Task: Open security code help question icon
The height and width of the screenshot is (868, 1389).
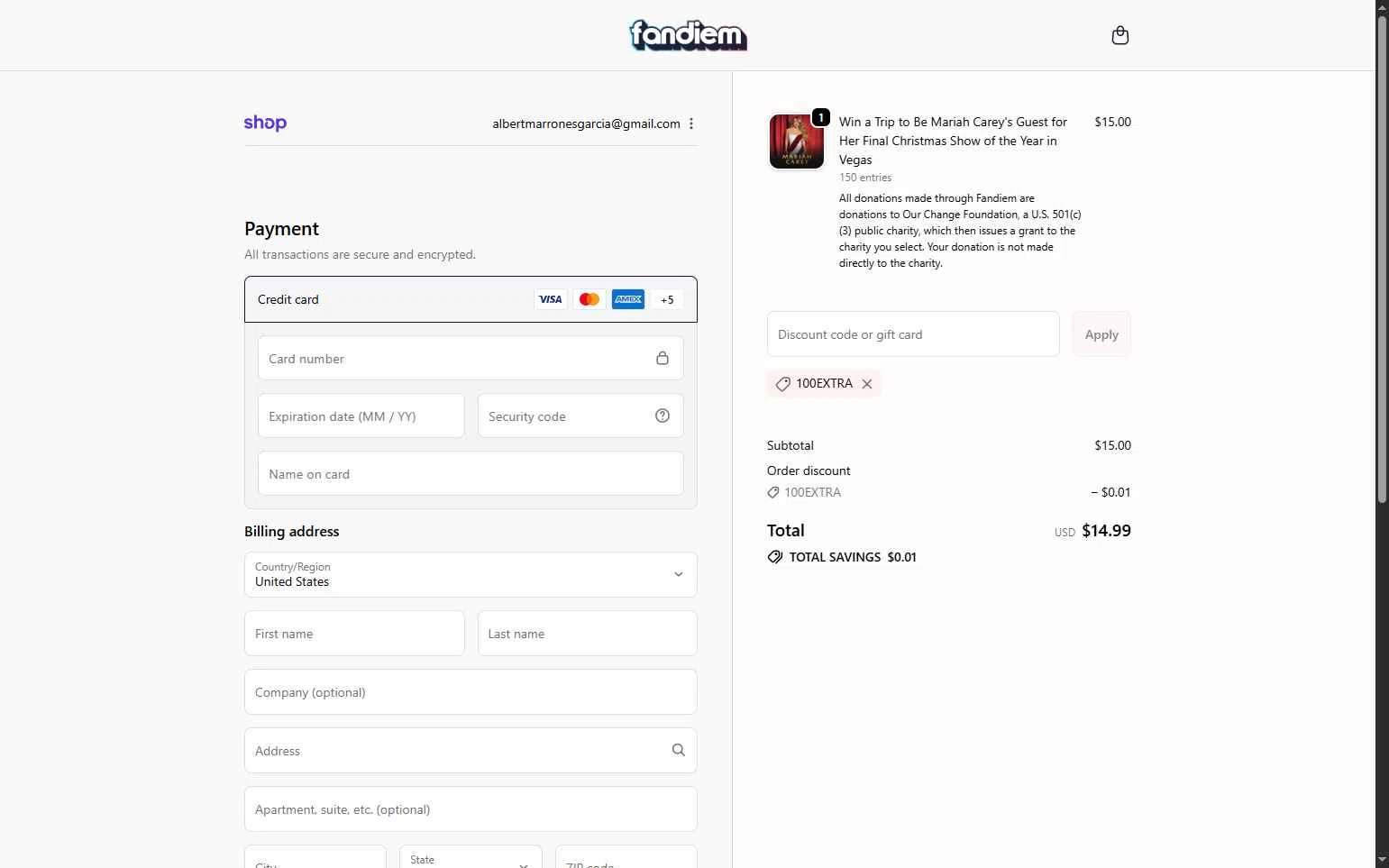Action: pos(663,416)
